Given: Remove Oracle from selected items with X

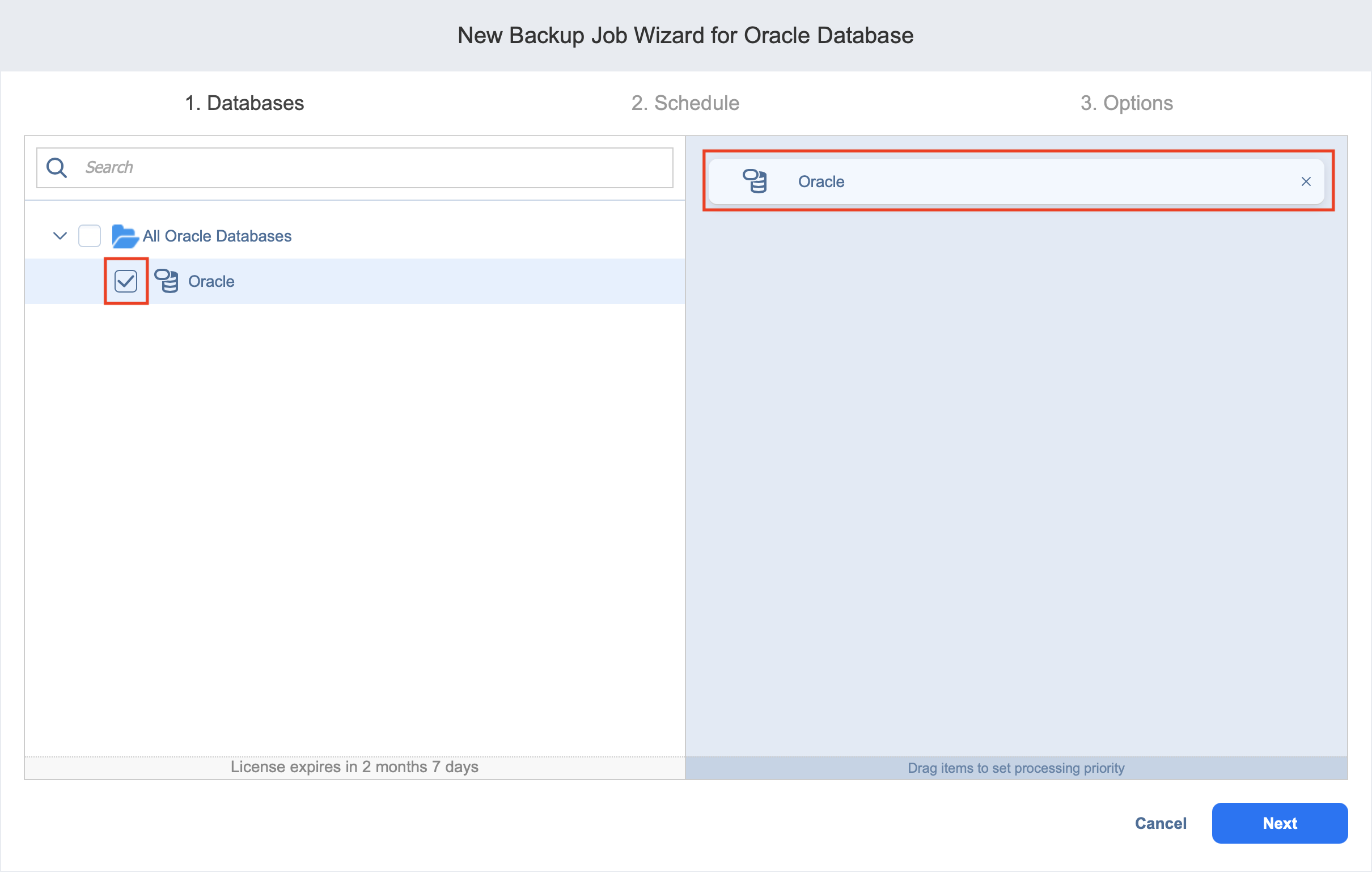Looking at the screenshot, I should tap(1306, 181).
